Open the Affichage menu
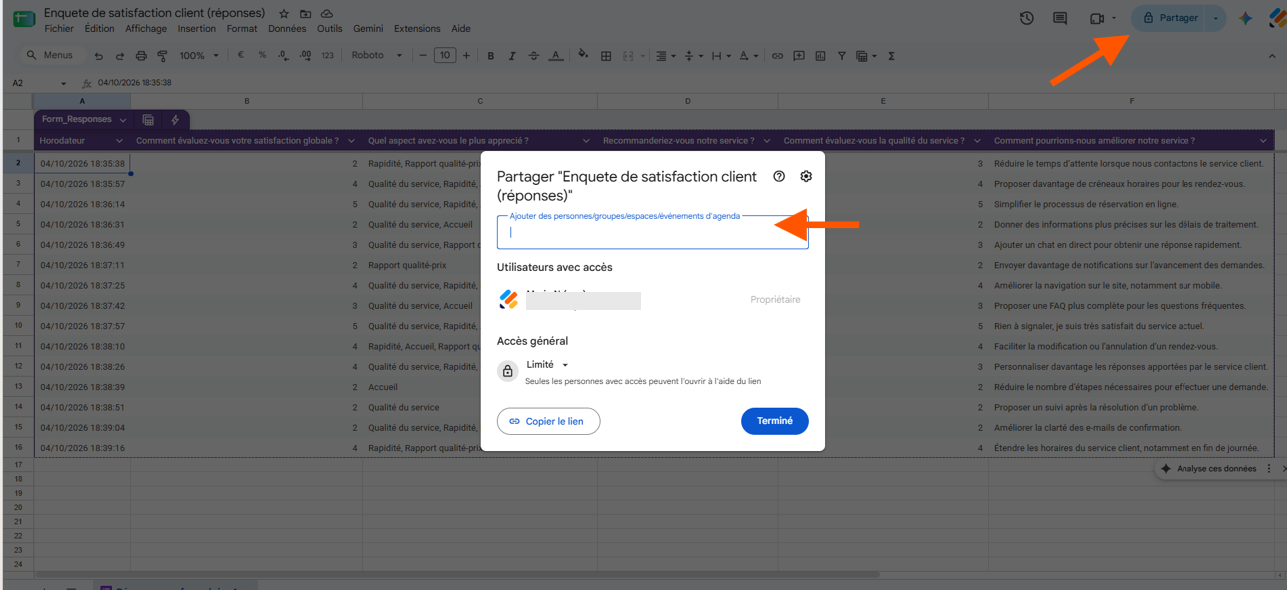 (146, 29)
